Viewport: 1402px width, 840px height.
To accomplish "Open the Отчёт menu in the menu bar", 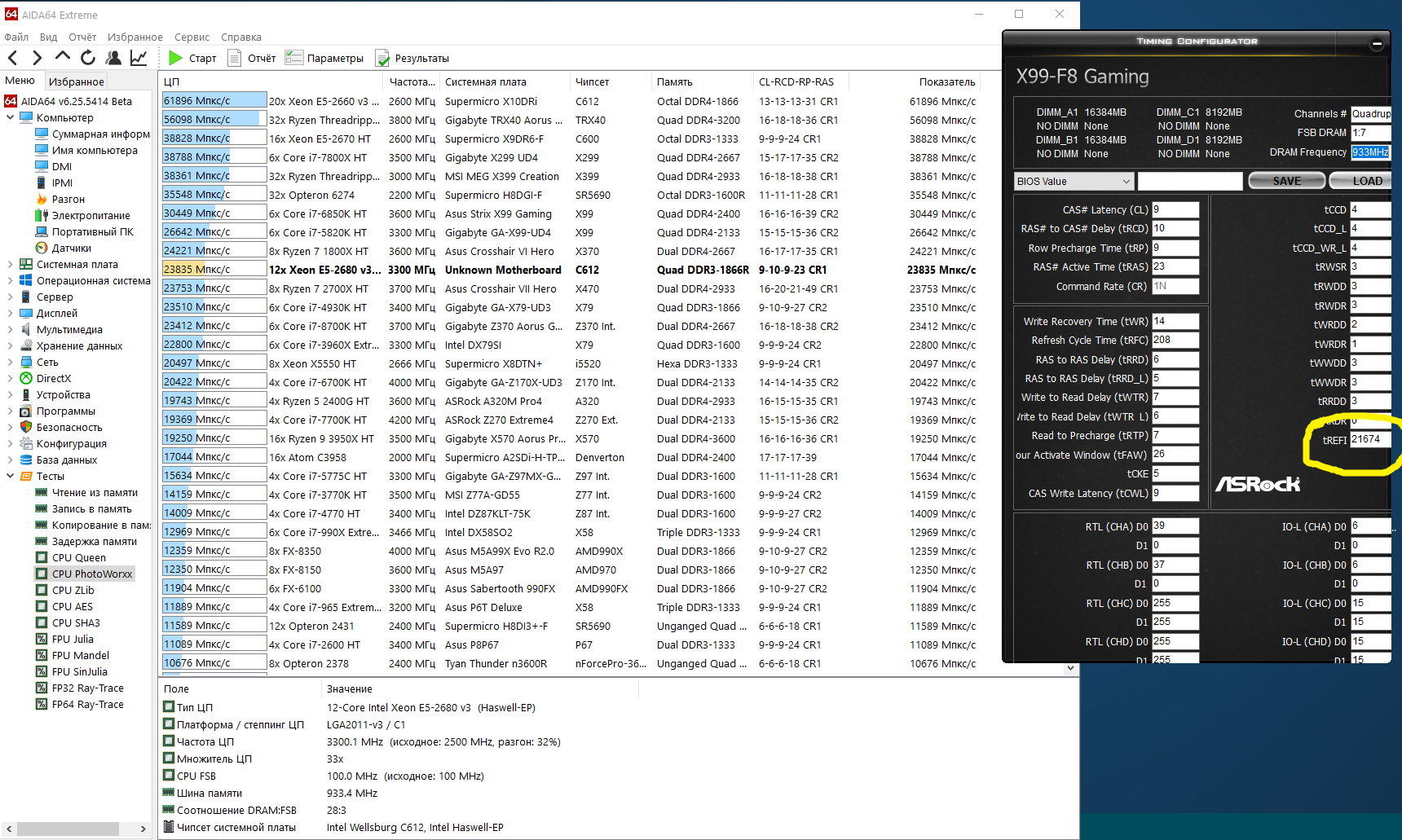I will coord(82,37).
